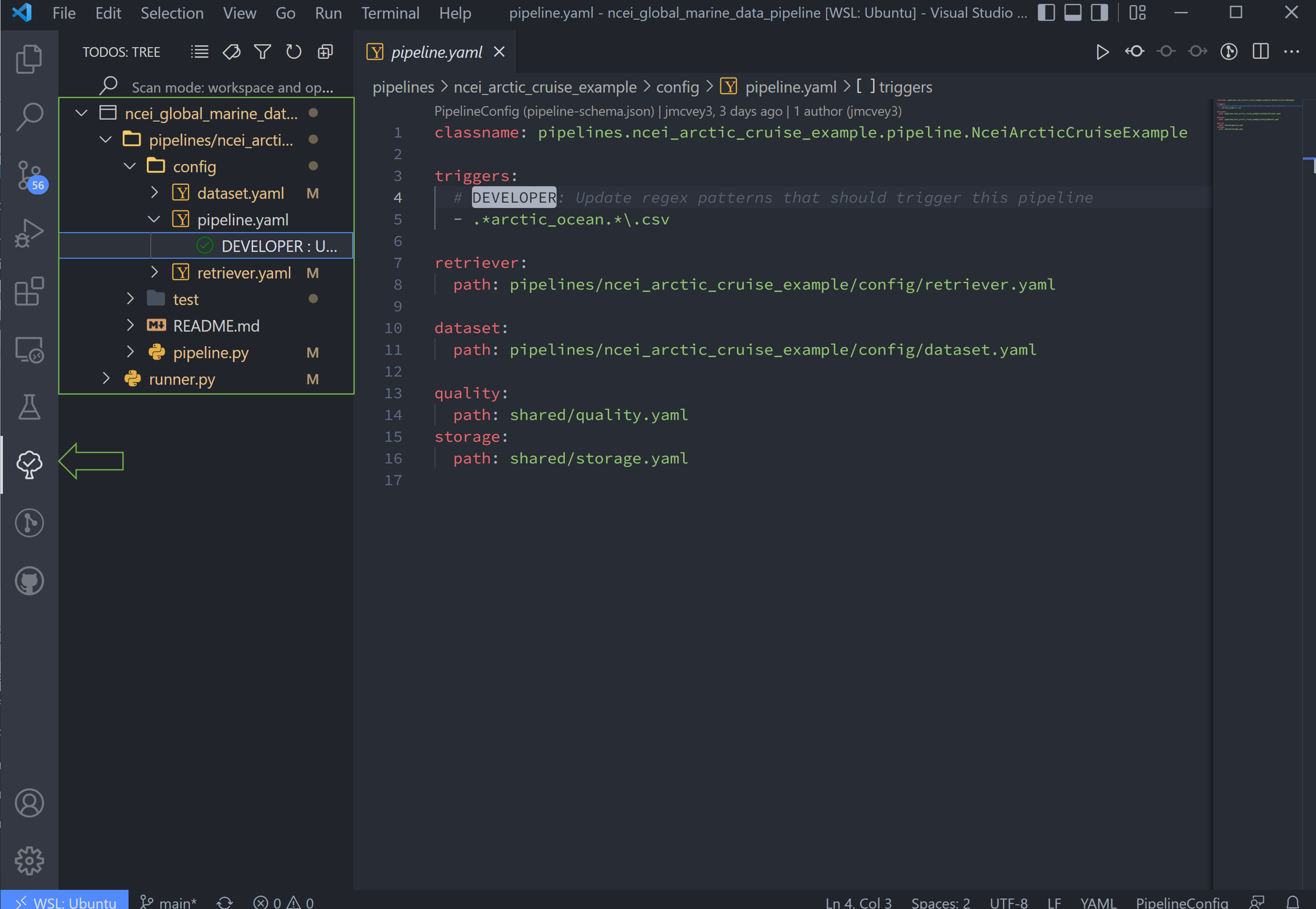1316x909 pixels.
Task: Expand the README.md tree node
Action: tap(130, 325)
